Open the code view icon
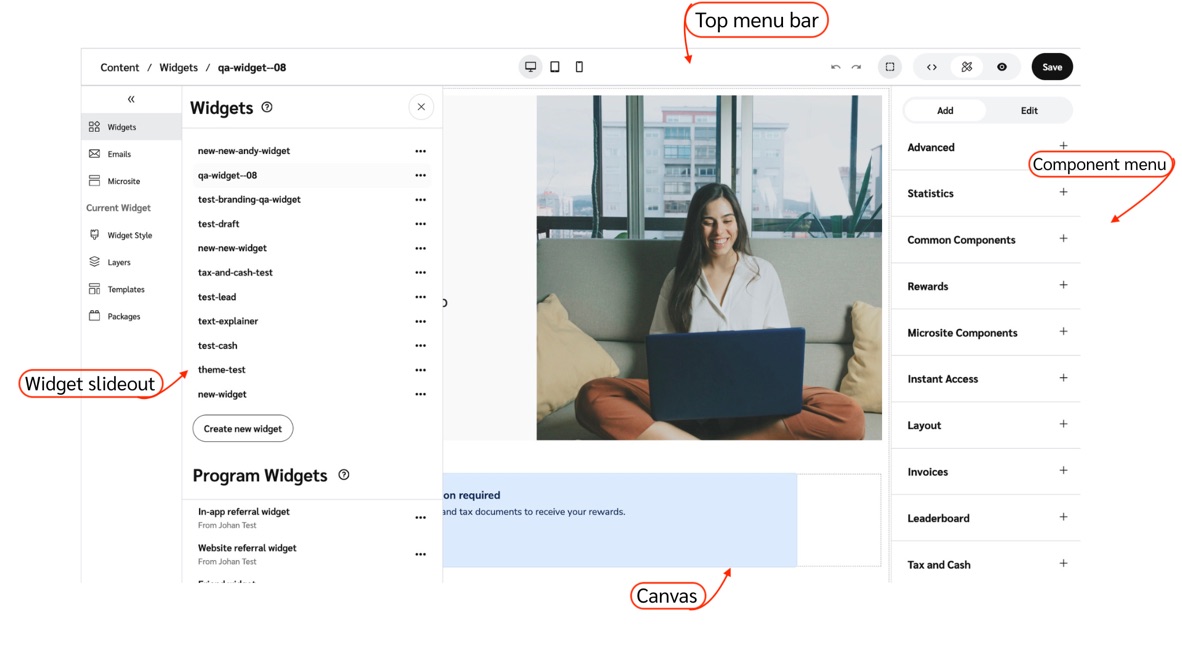This screenshot has width=1182, height=665. [932, 67]
